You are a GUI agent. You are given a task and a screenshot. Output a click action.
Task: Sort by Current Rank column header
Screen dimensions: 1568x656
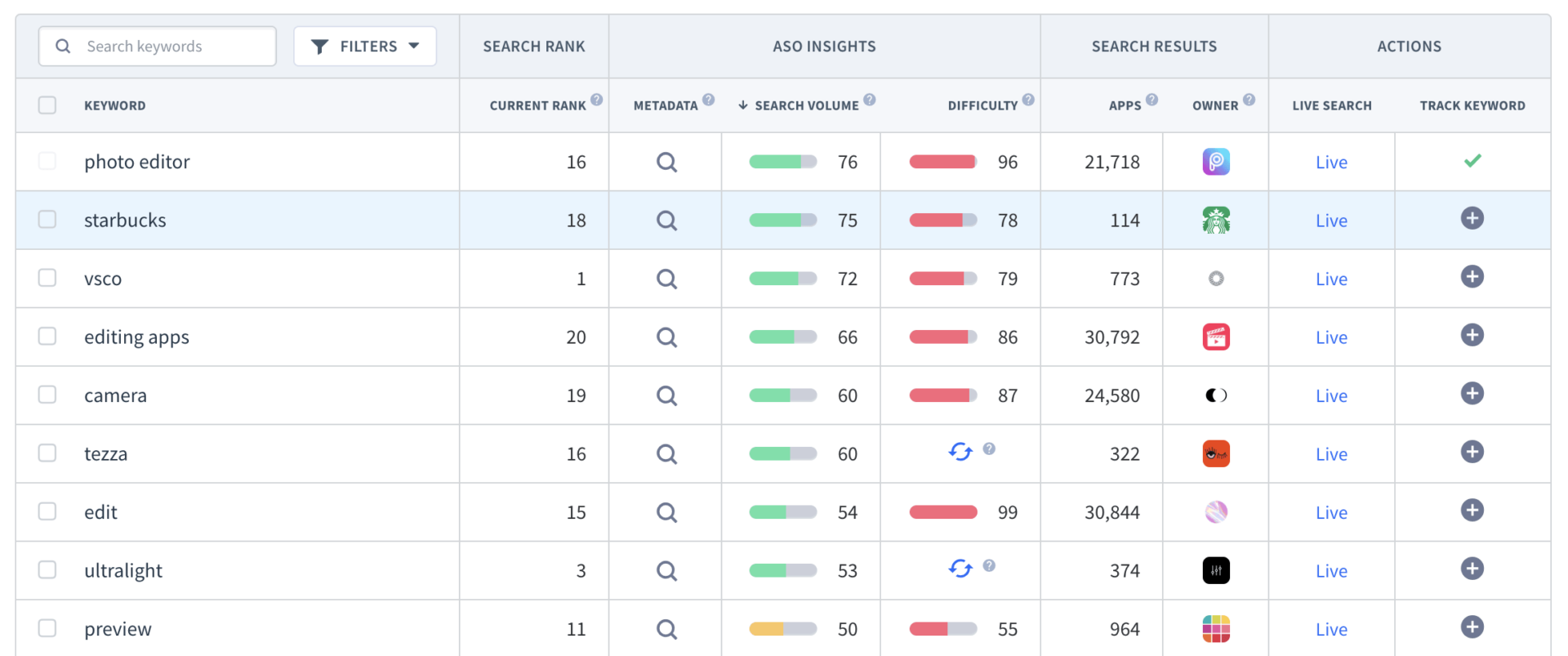click(537, 105)
